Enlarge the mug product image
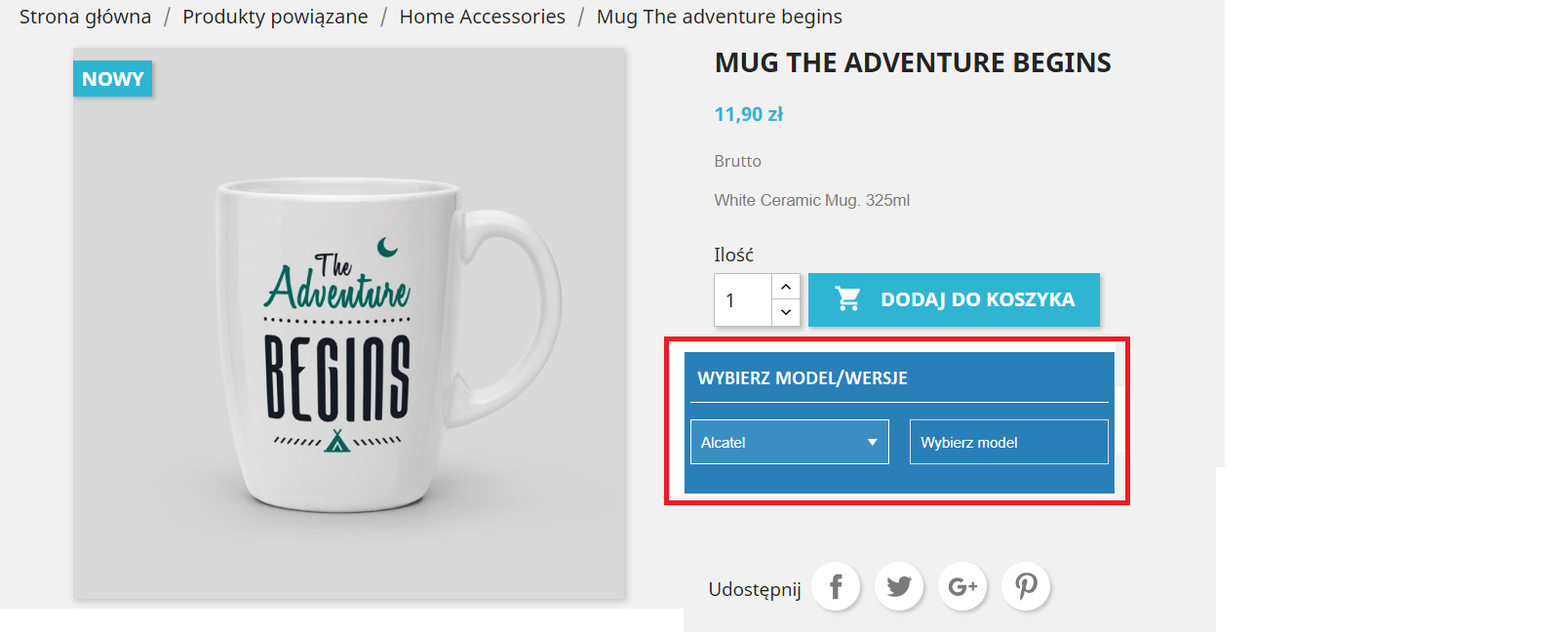The width and height of the screenshot is (1568, 632). (x=348, y=332)
